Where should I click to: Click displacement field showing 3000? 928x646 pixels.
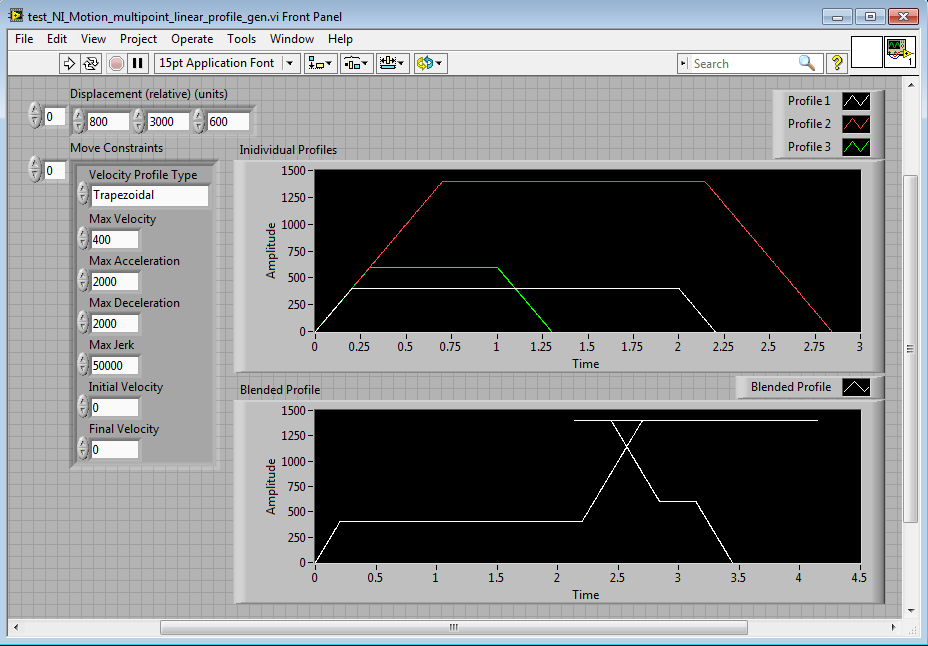[168, 121]
